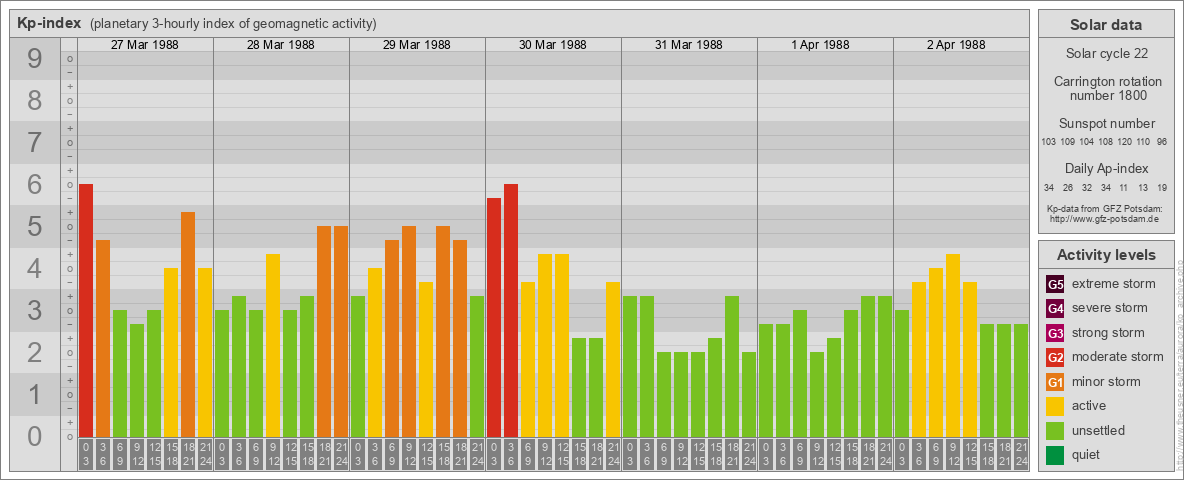Image resolution: width=1184 pixels, height=480 pixels.
Task: Click the green 9-12h bar on 1 Apr
Action: [x=816, y=395]
